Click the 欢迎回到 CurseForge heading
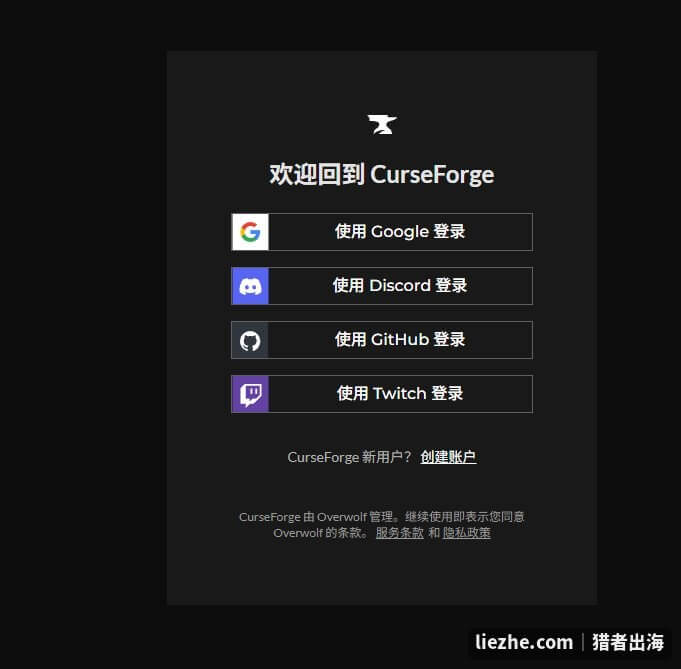681x669 pixels. coord(382,175)
